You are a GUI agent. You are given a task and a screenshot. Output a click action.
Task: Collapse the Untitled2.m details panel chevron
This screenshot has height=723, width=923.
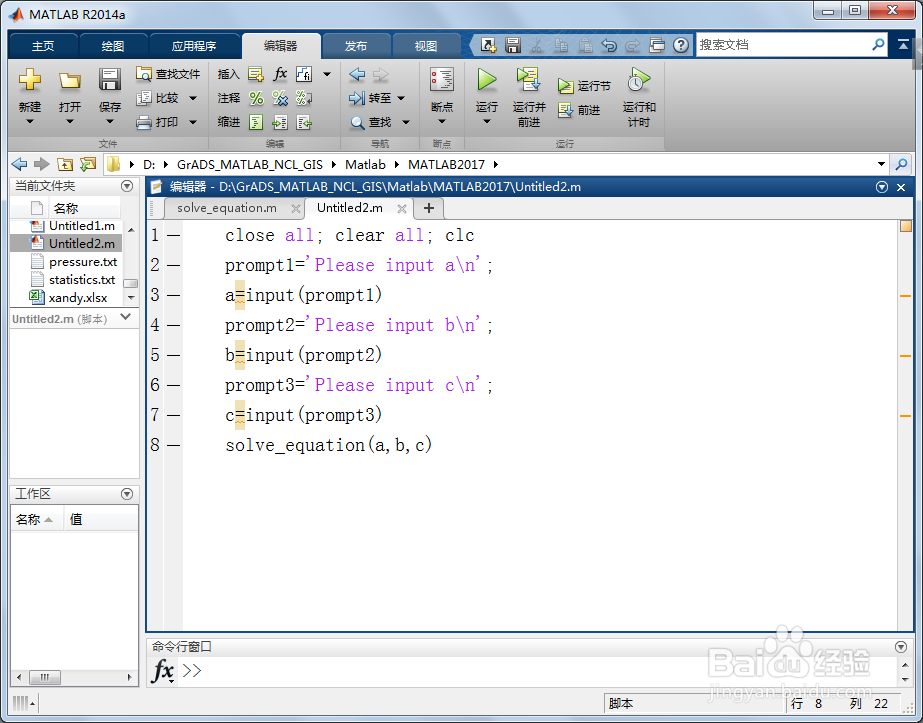(125, 317)
